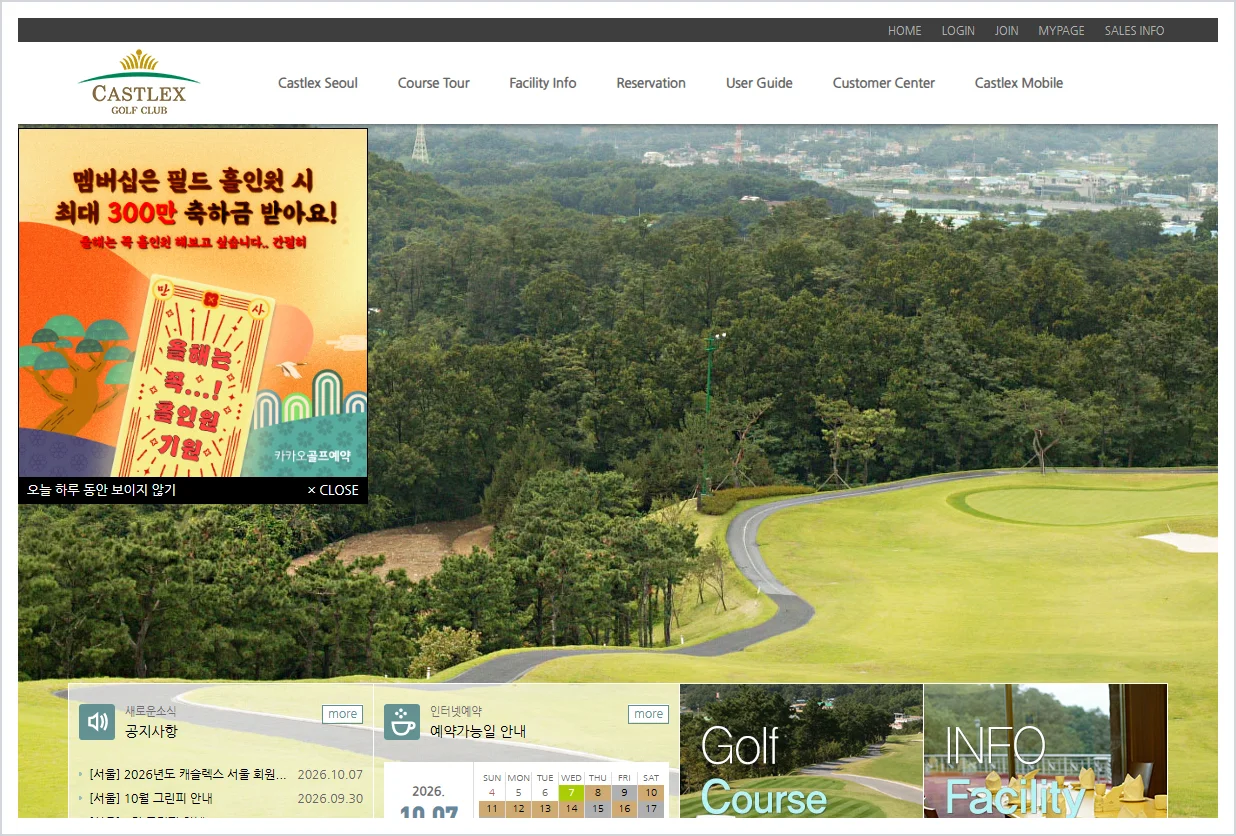The image size is (1236, 836).
Task: Open the LOGIN page
Action: pos(958,31)
